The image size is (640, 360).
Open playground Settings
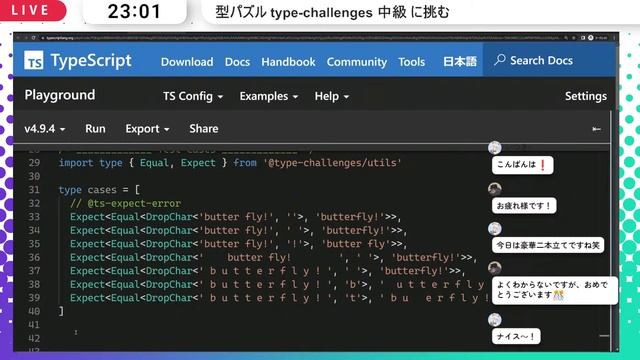click(x=586, y=96)
